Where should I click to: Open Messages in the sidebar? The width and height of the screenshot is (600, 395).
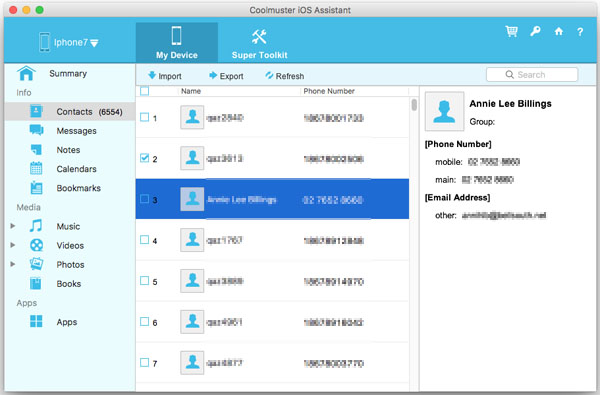(76, 131)
